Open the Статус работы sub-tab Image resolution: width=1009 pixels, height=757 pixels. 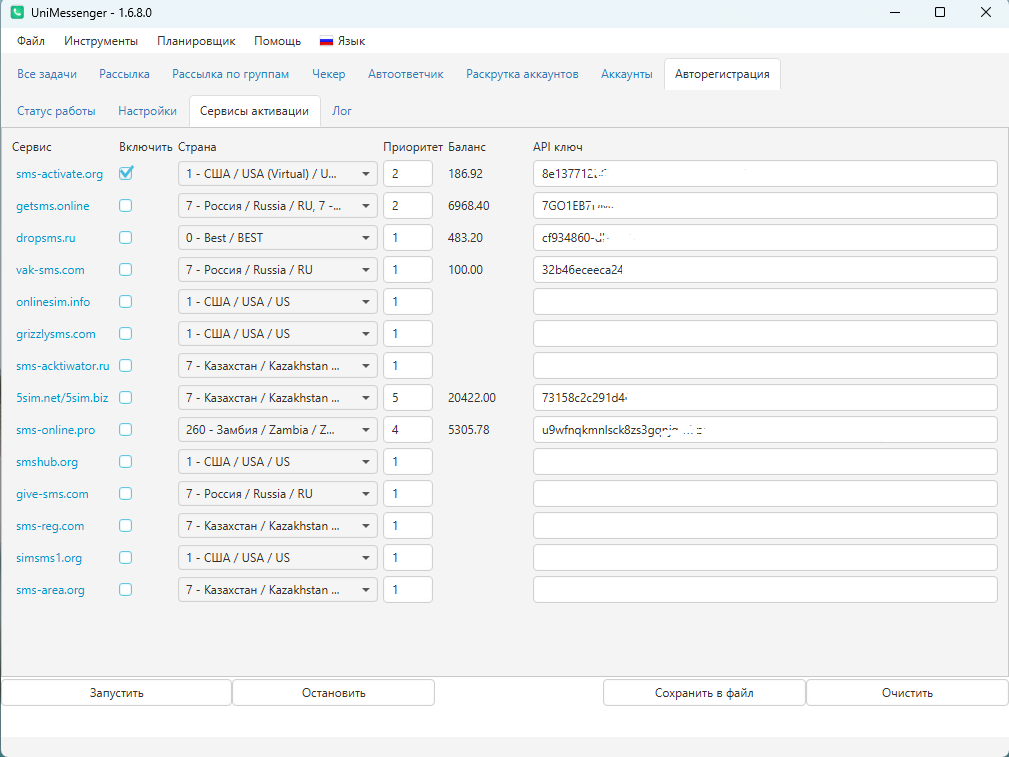click(56, 111)
